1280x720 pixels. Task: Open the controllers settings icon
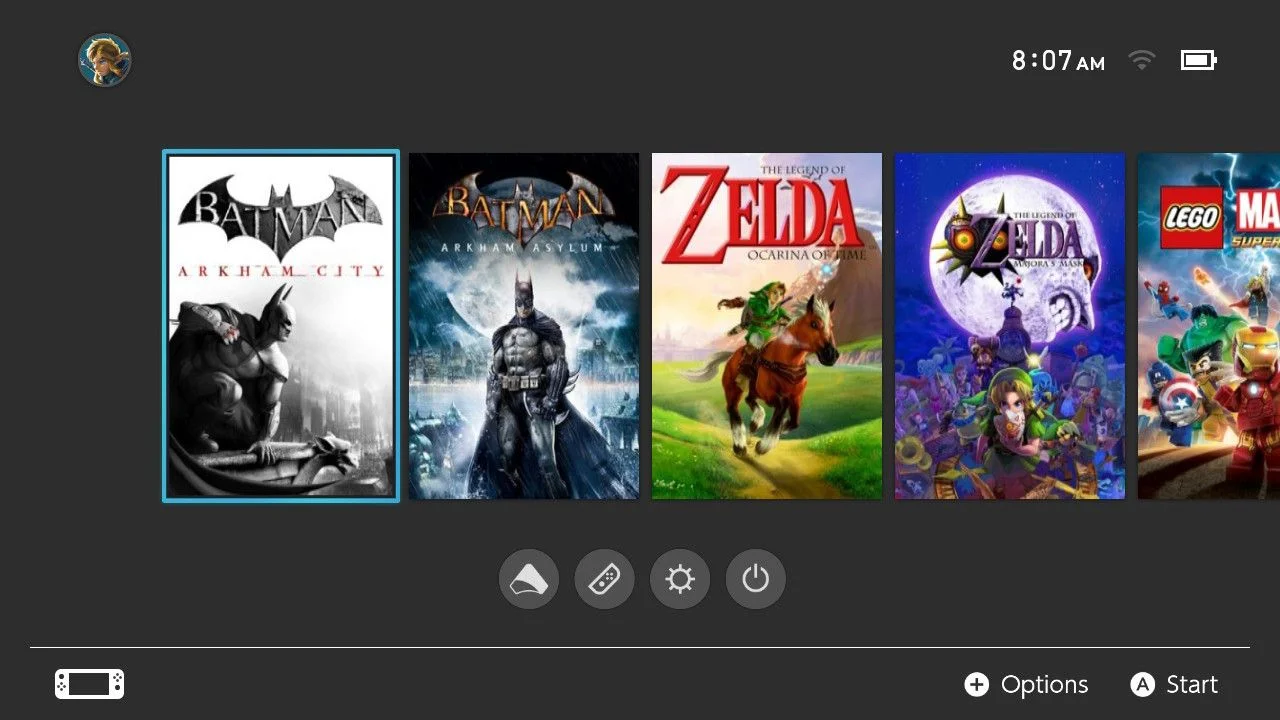tap(604, 579)
